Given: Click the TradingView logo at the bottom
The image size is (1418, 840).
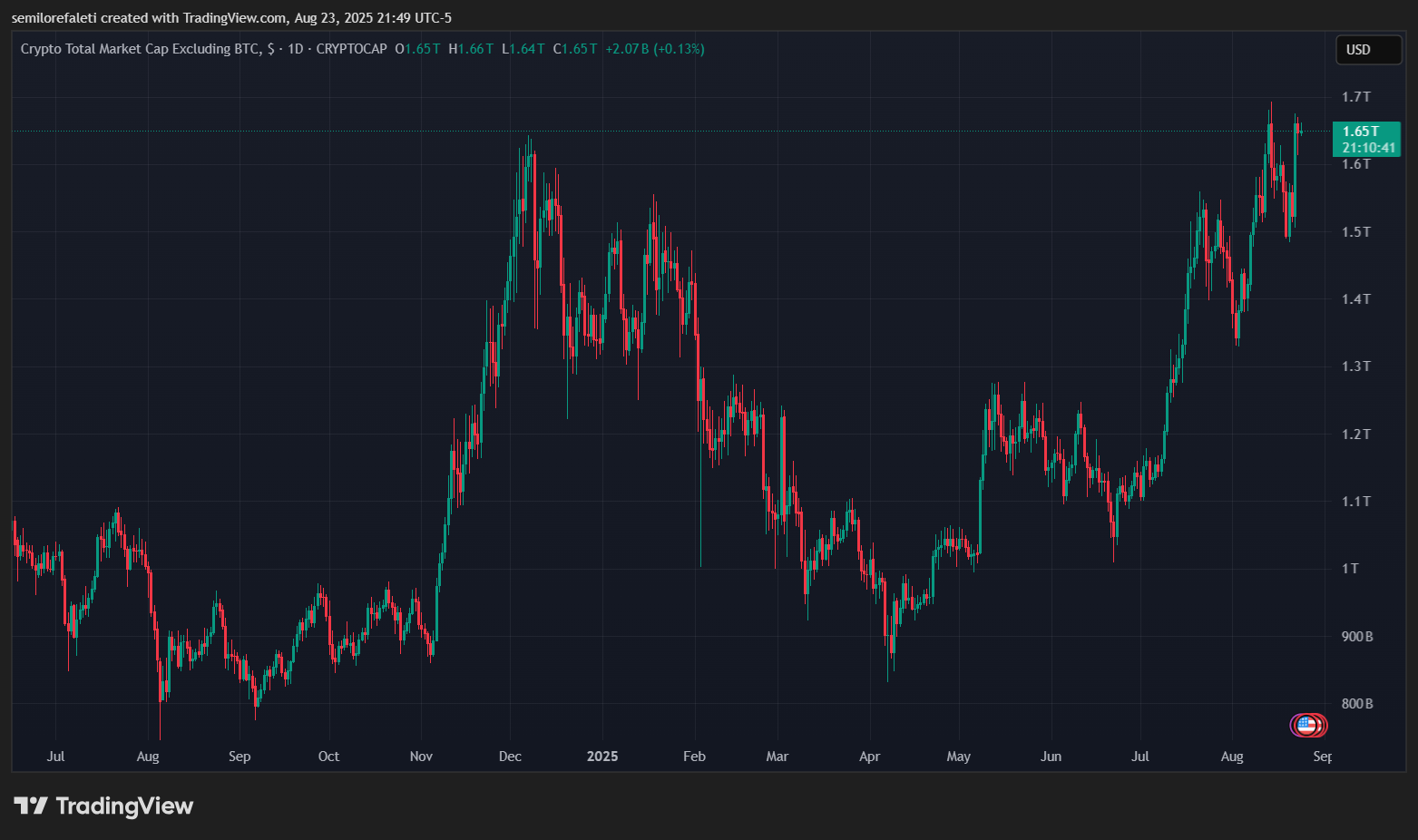Looking at the screenshot, I should click(x=103, y=806).
